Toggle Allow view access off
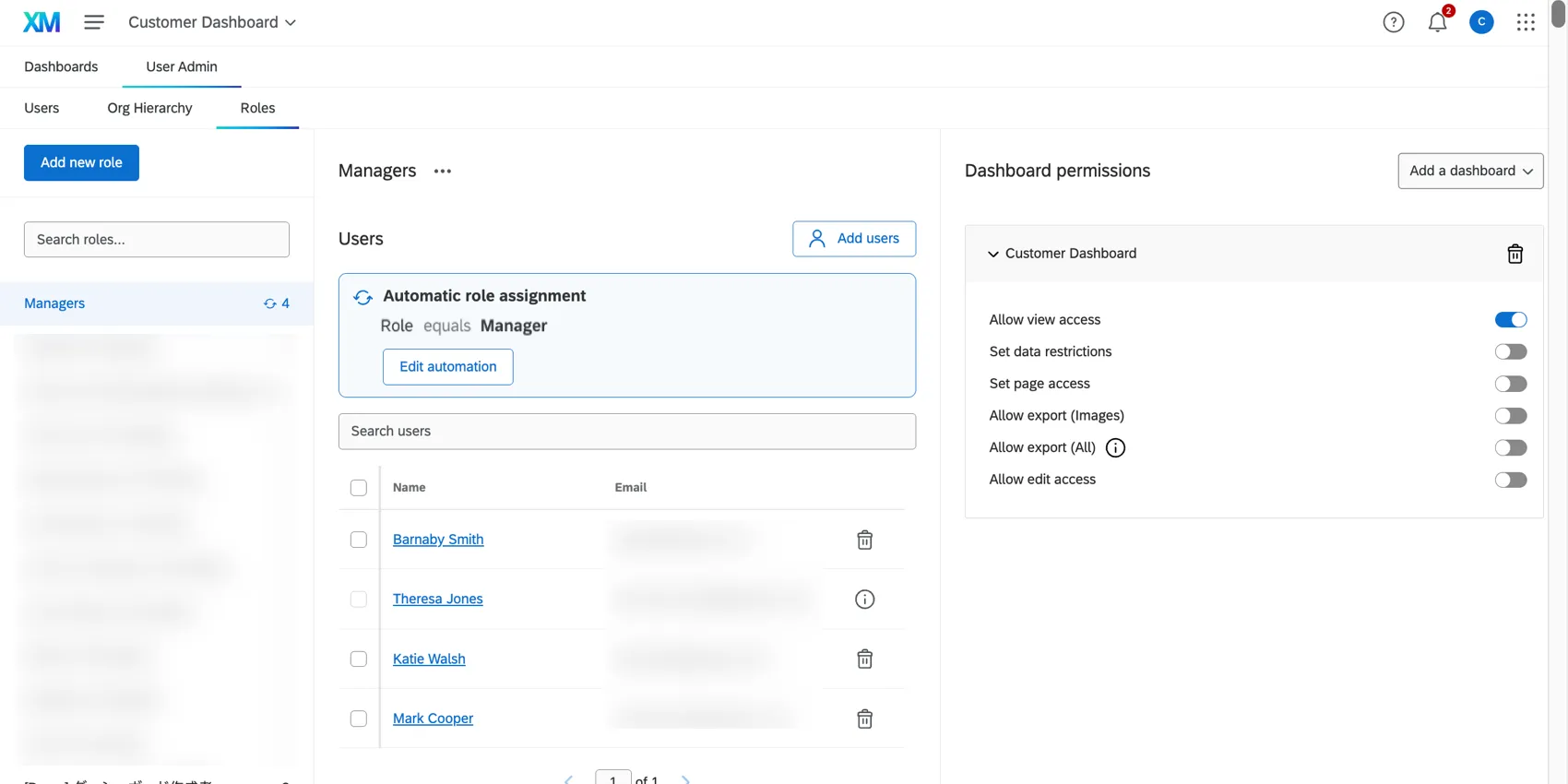Viewport: 1568px width, 784px height. point(1511,320)
